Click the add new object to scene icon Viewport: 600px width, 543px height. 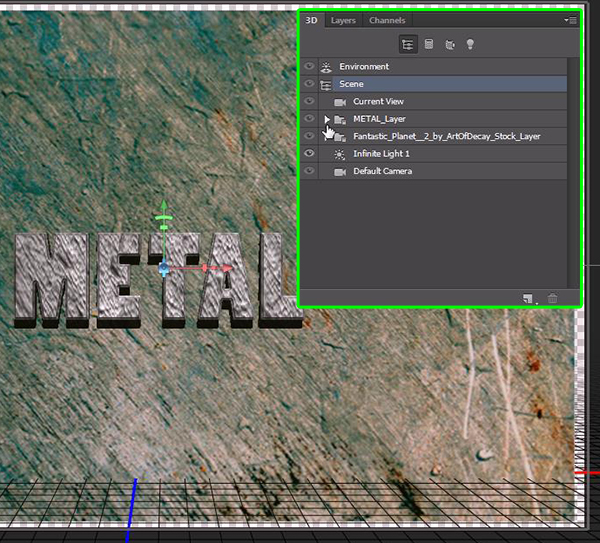coord(527,298)
